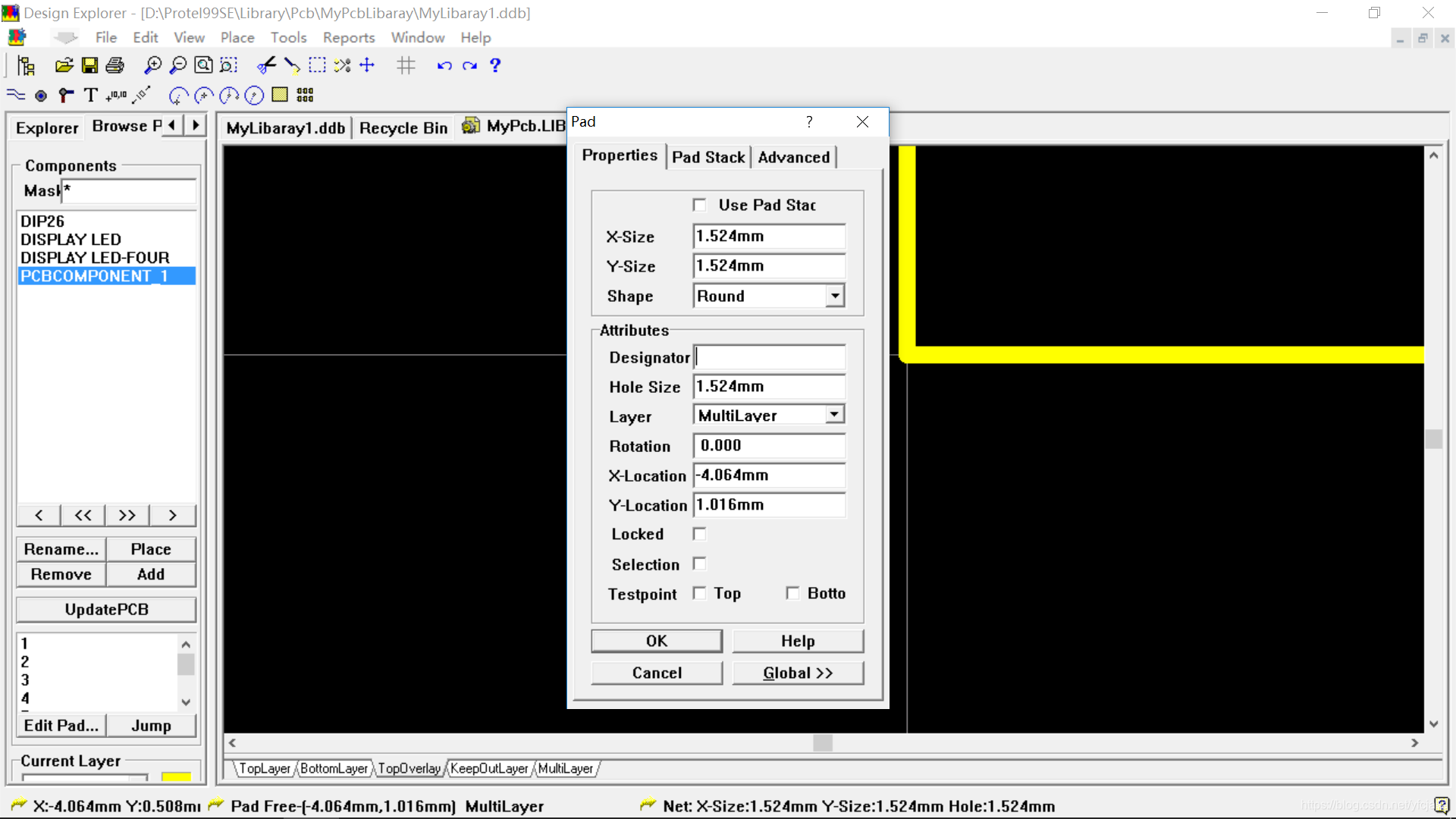Image resolution: width=1456 pixels, height=819 pixels.
Task: Switch to the Pad Stack tab
Action: (708, 157)
